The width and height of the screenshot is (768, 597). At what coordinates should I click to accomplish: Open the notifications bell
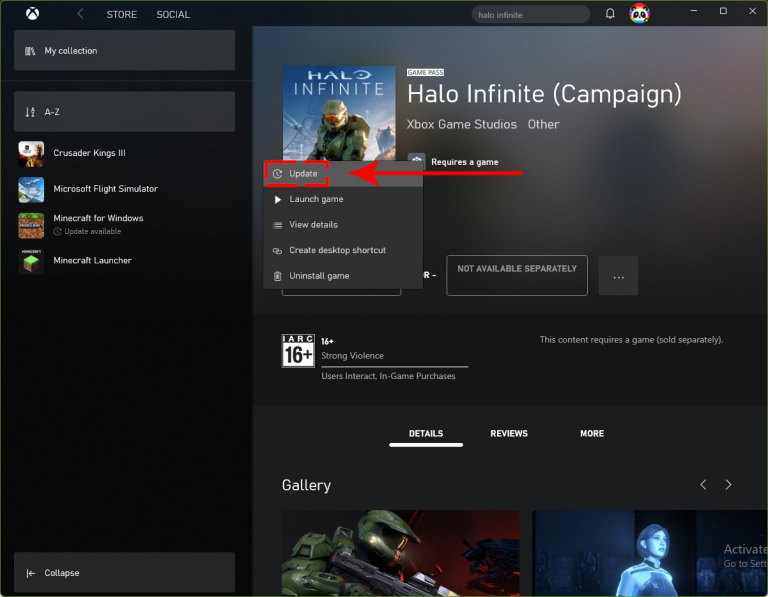(x=610, y=14)
